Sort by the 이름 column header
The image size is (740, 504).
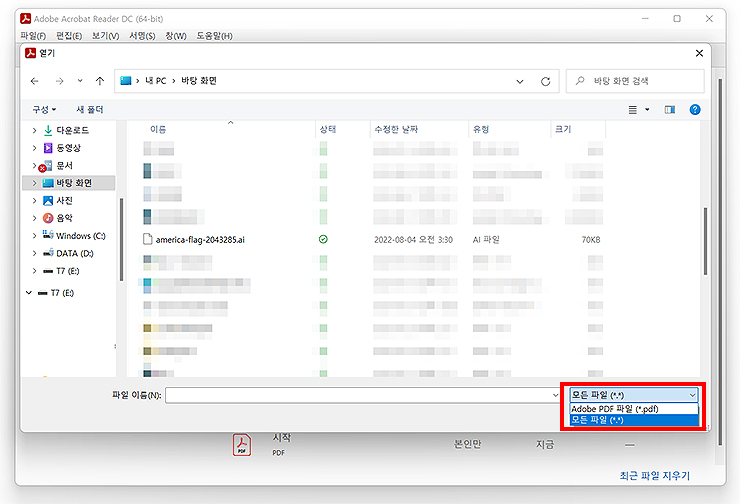(x=158, y=129)
